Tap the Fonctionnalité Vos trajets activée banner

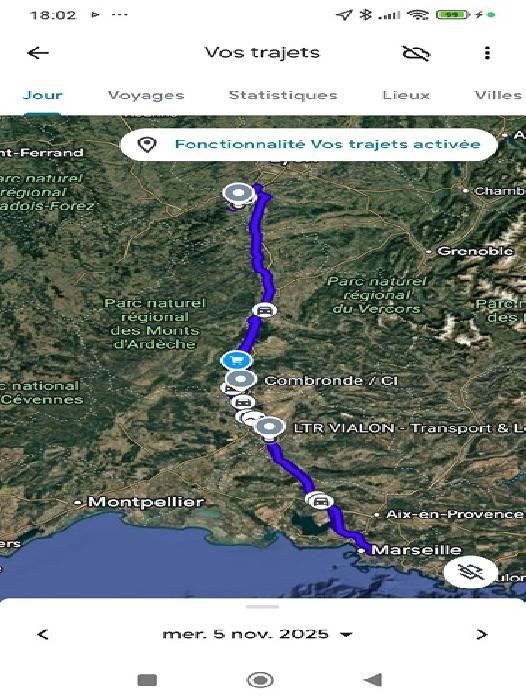309,145
